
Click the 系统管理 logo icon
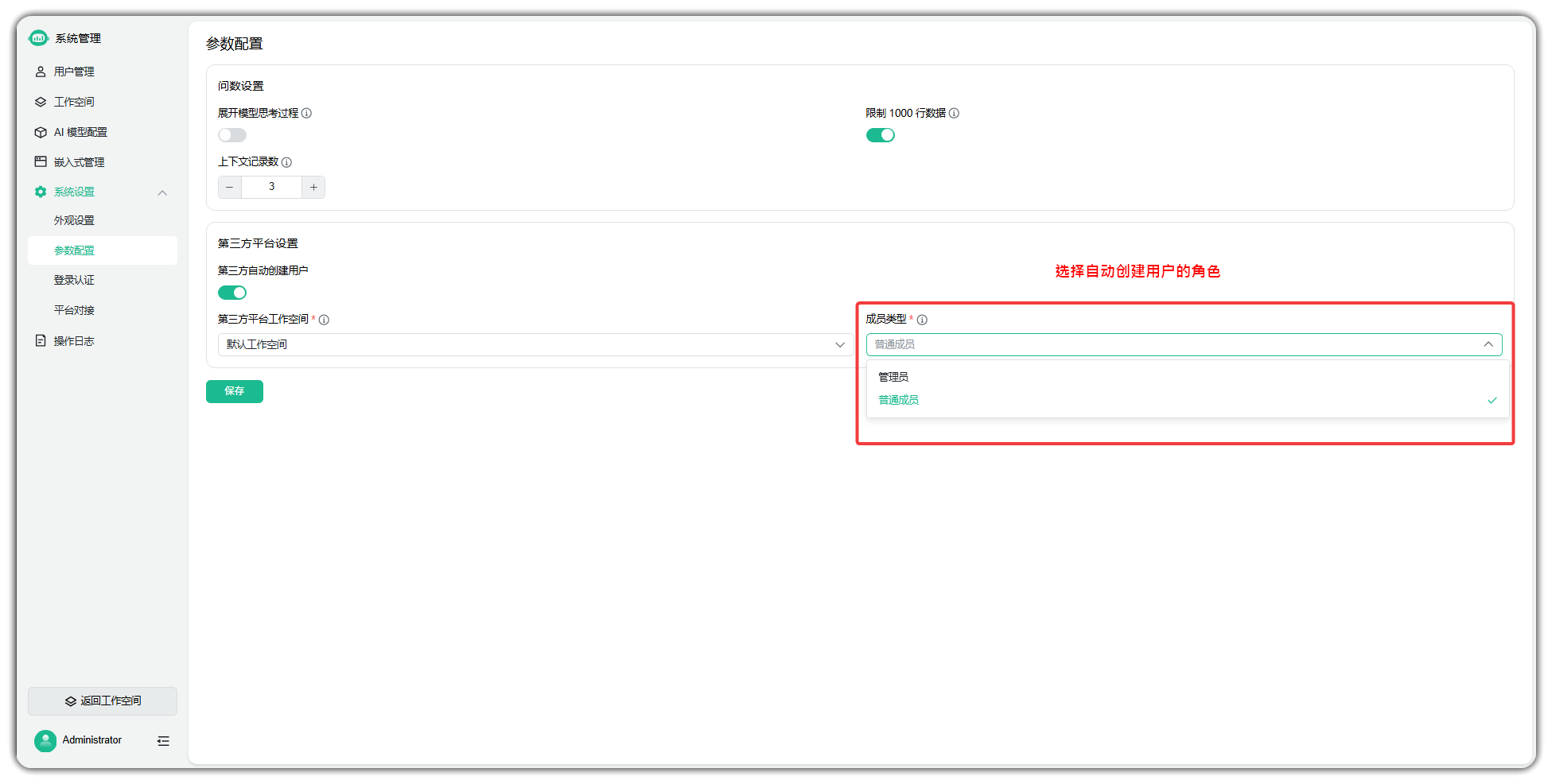(x=38, y=38)
